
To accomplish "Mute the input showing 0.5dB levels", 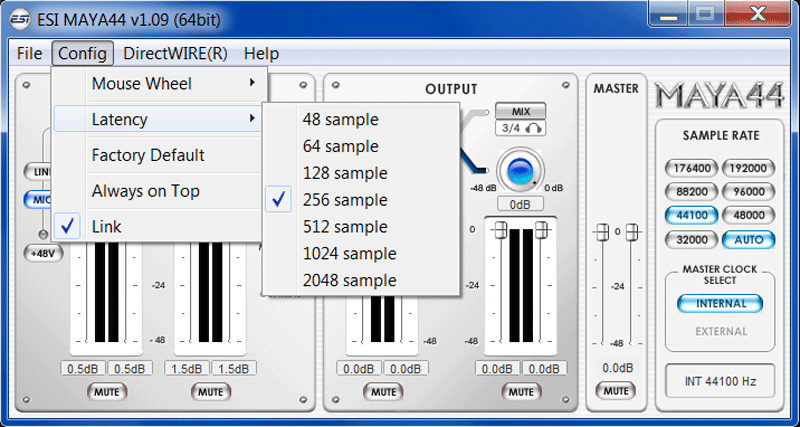I will (107, 392).
